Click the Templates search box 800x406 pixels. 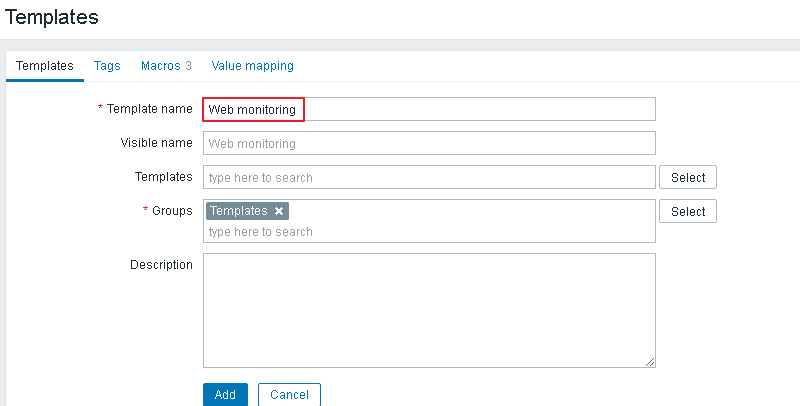pyautogui.click(x=429, y=177)
